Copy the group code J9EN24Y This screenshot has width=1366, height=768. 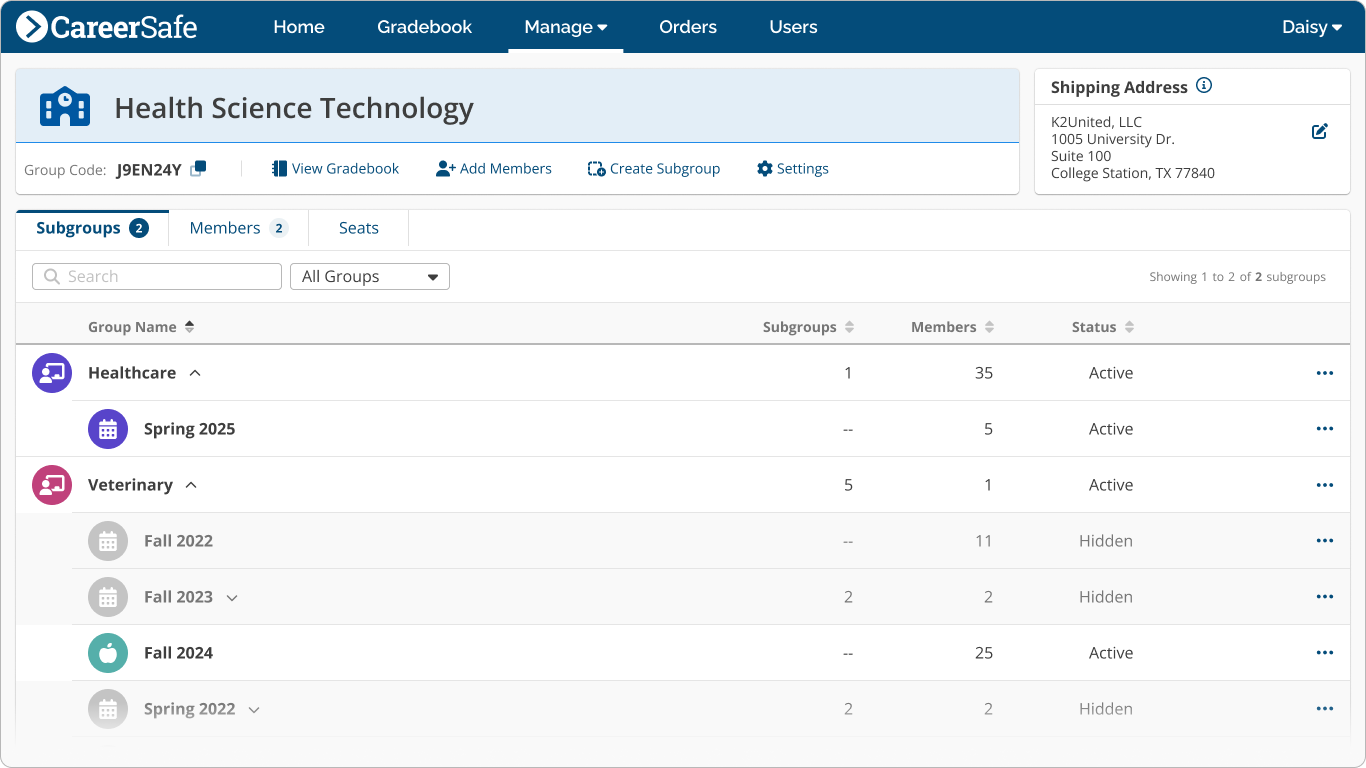[196, 170]
